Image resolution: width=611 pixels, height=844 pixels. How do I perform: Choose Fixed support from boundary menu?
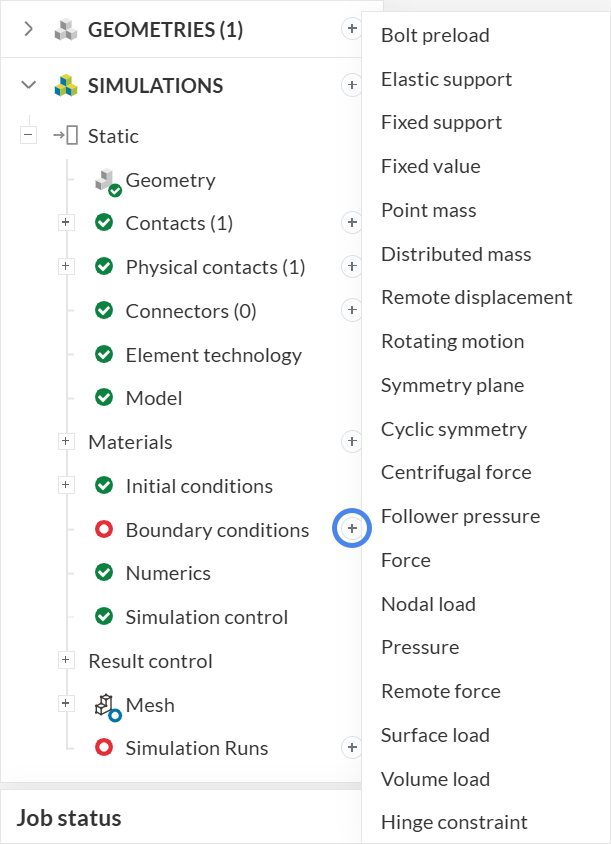click(441, 122)
